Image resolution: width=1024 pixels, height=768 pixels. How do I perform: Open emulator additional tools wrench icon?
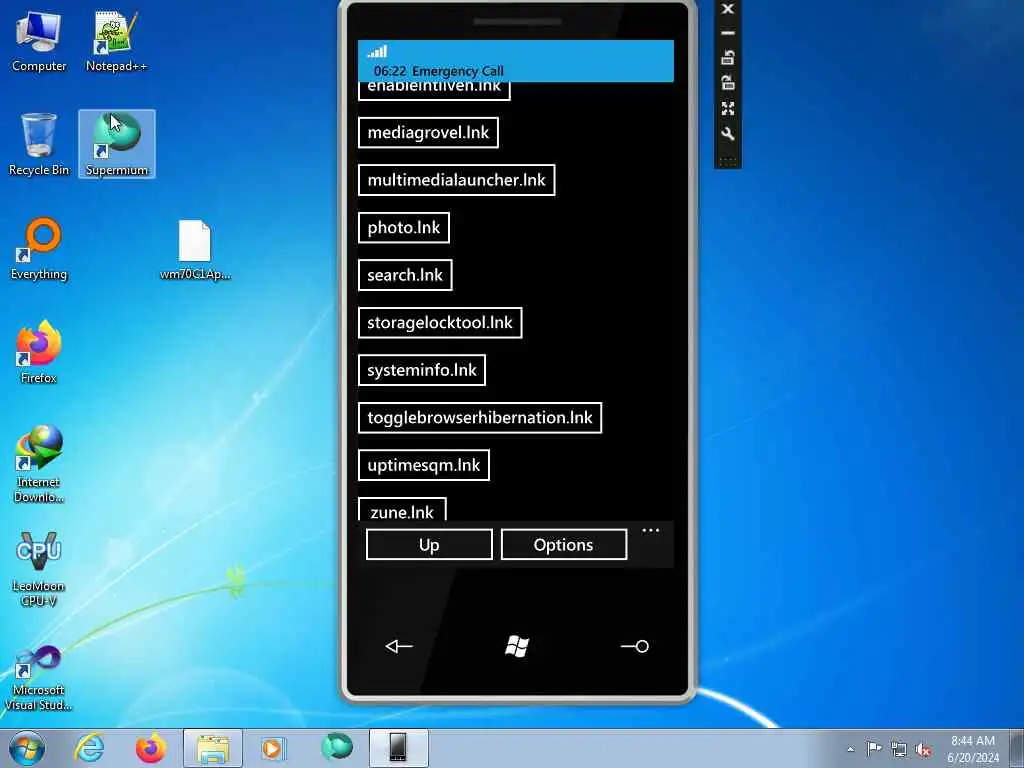[x=728, y=134]
